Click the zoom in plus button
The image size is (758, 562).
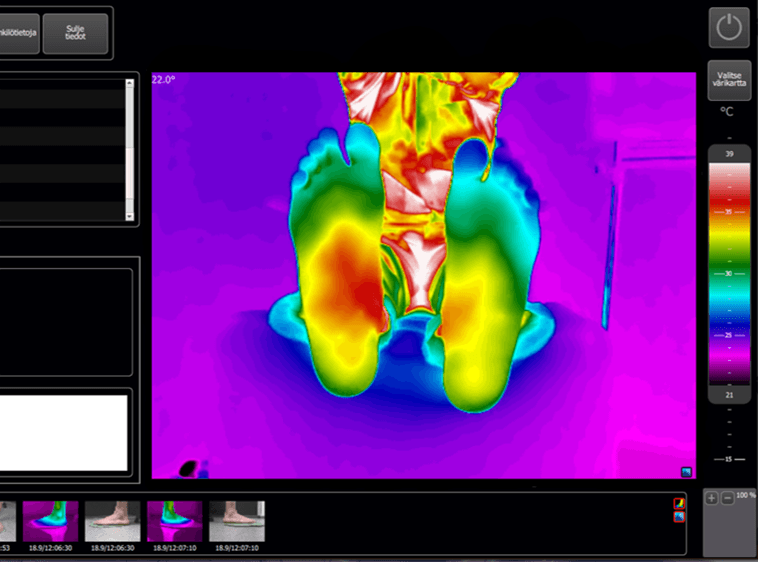[712, 498]
